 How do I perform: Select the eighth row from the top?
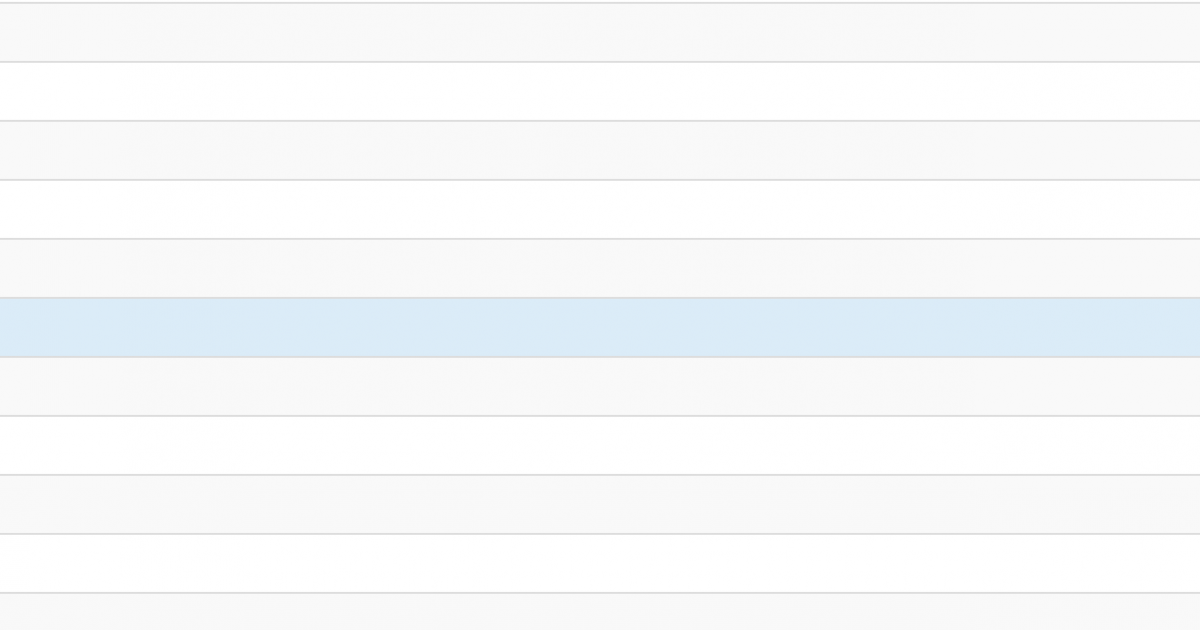[x=600, y=445]
